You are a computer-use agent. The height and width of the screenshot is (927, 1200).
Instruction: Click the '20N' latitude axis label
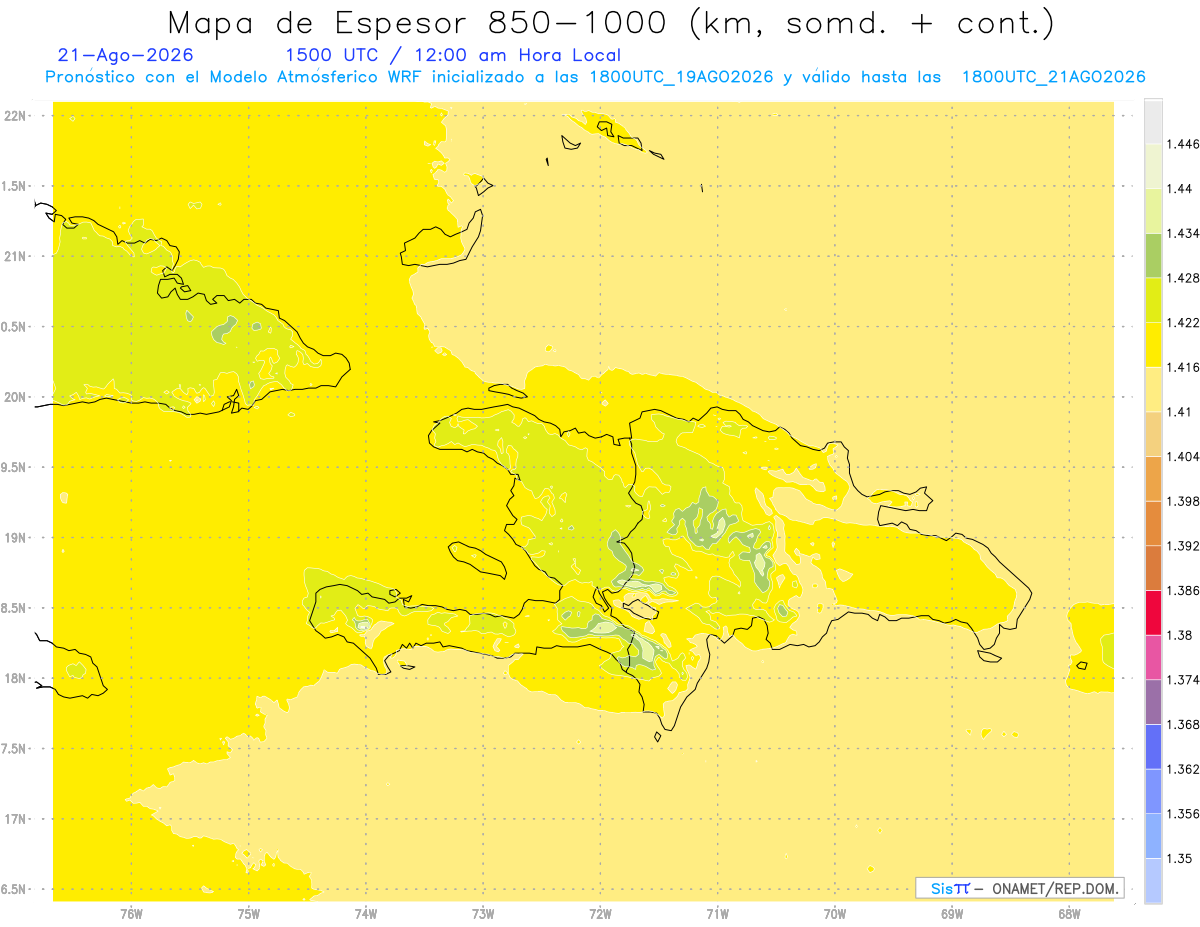point(17,397)
